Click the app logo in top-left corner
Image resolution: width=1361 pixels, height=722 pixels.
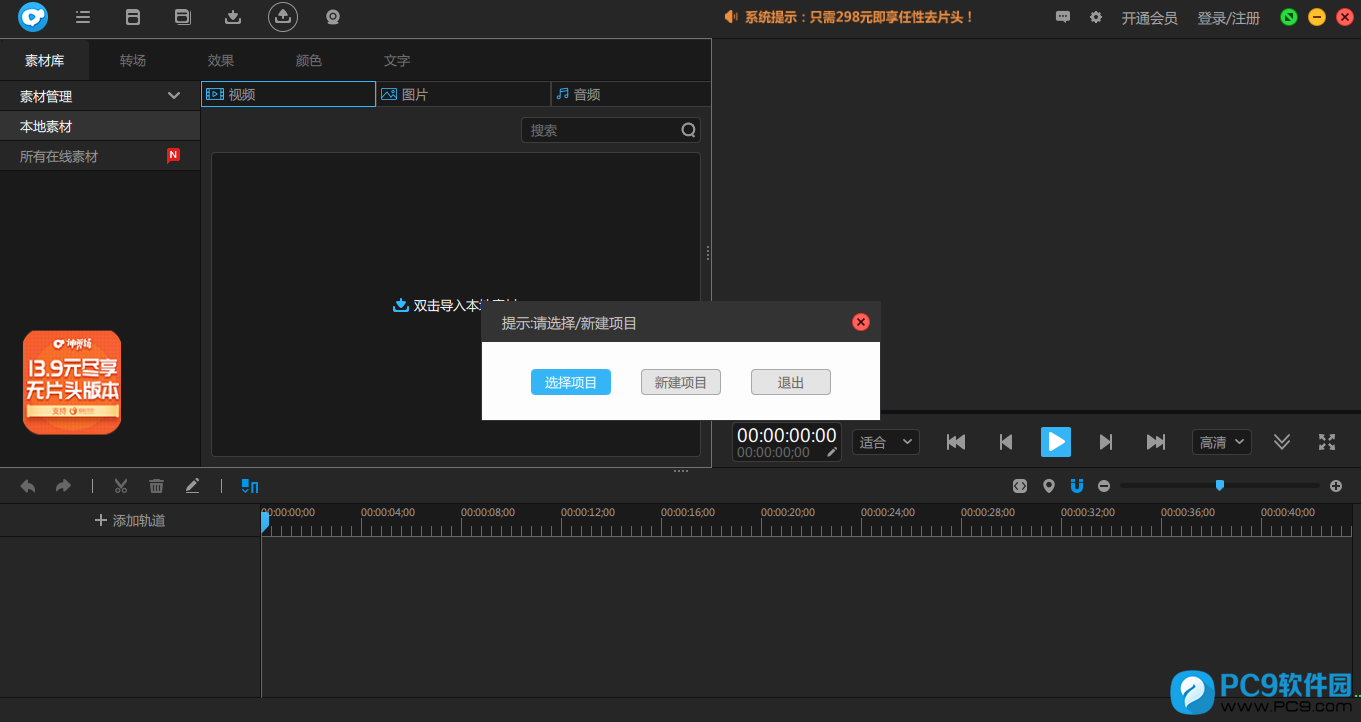tap(33, 17)
